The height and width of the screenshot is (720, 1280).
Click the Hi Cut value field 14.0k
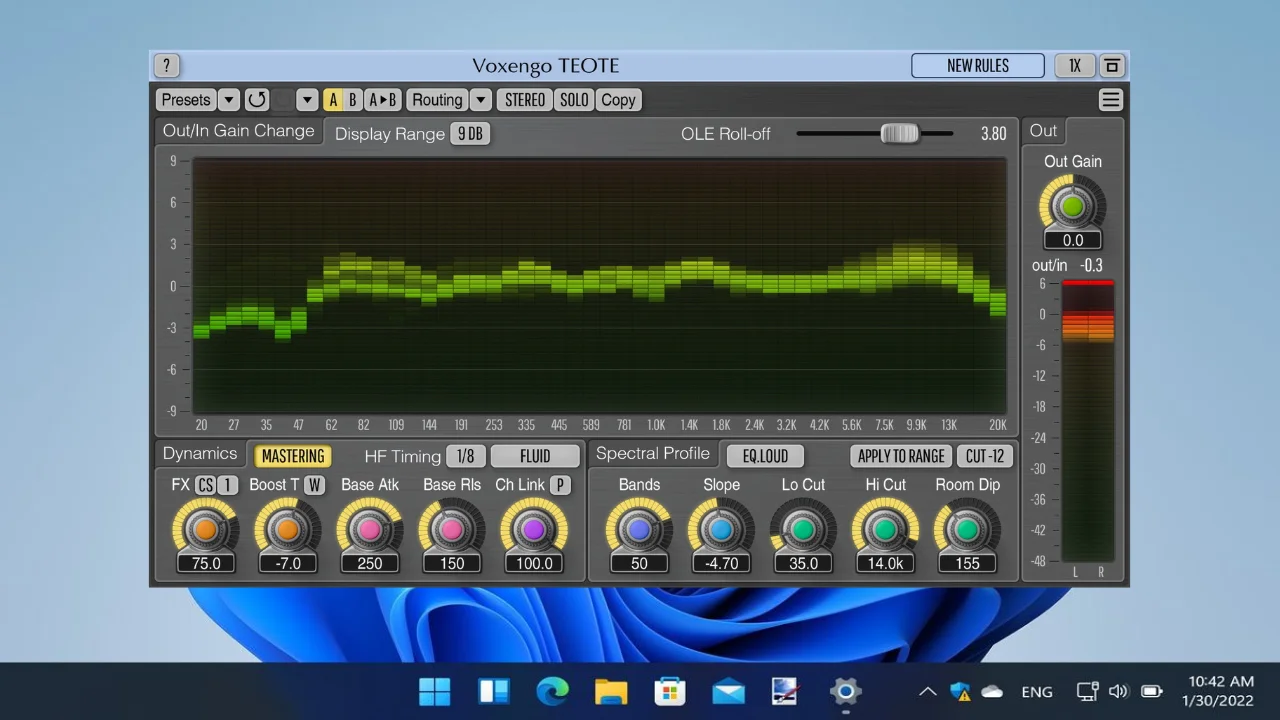tap(885, 563)
